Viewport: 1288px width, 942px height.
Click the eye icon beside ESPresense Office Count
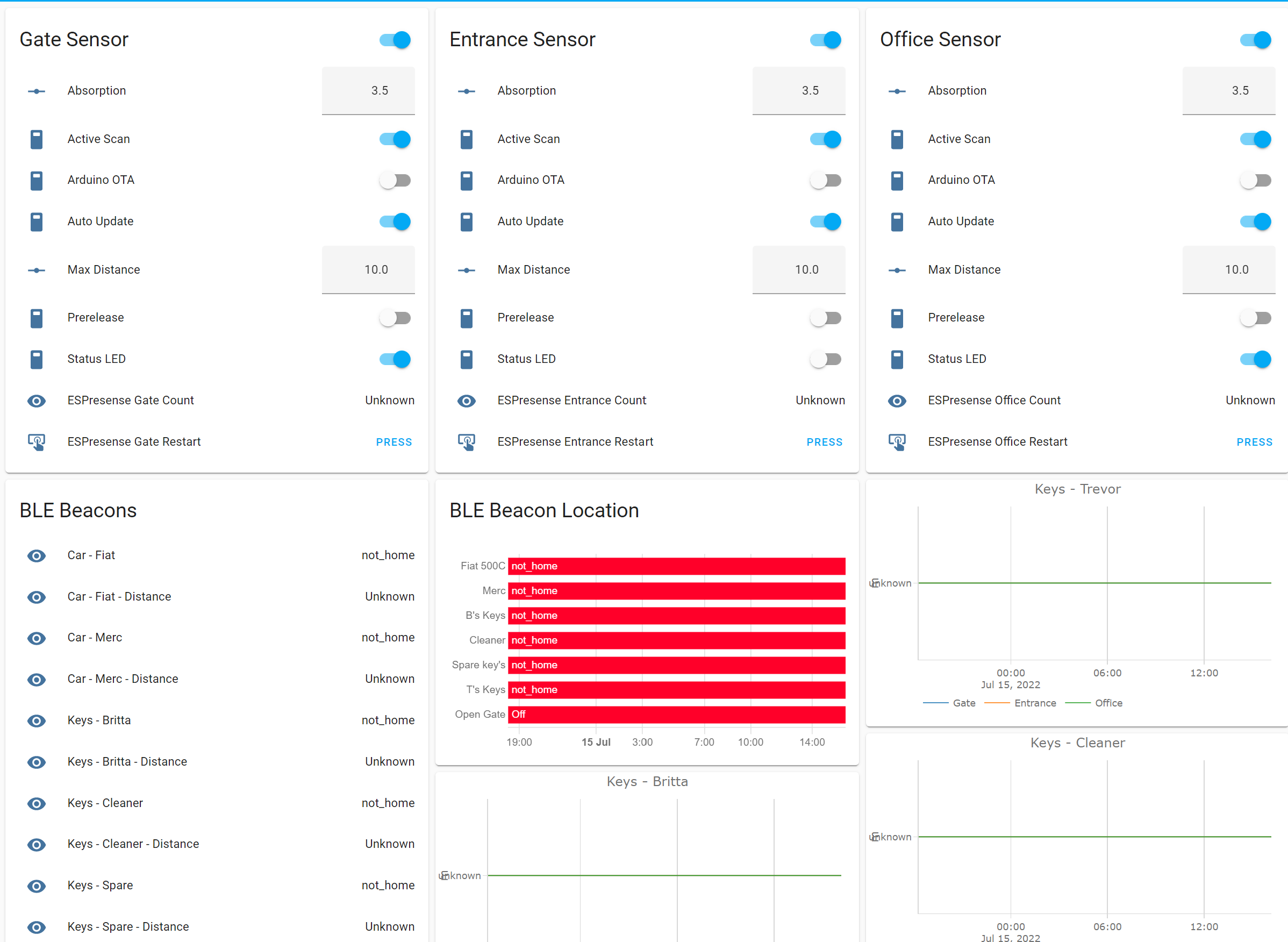click(897, 401)
